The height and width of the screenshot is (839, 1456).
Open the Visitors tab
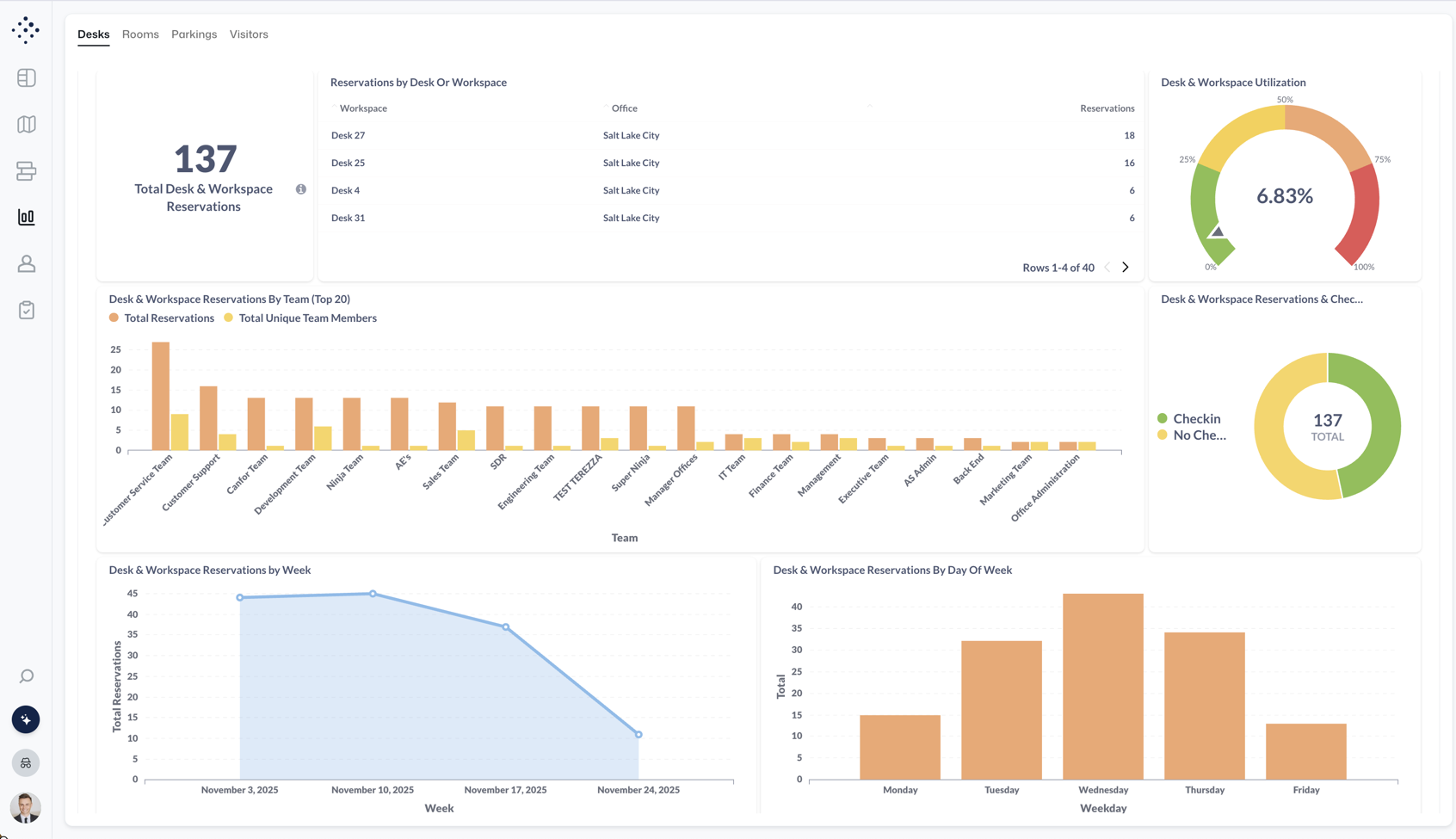pyautogui.click(x=249, y=34)
